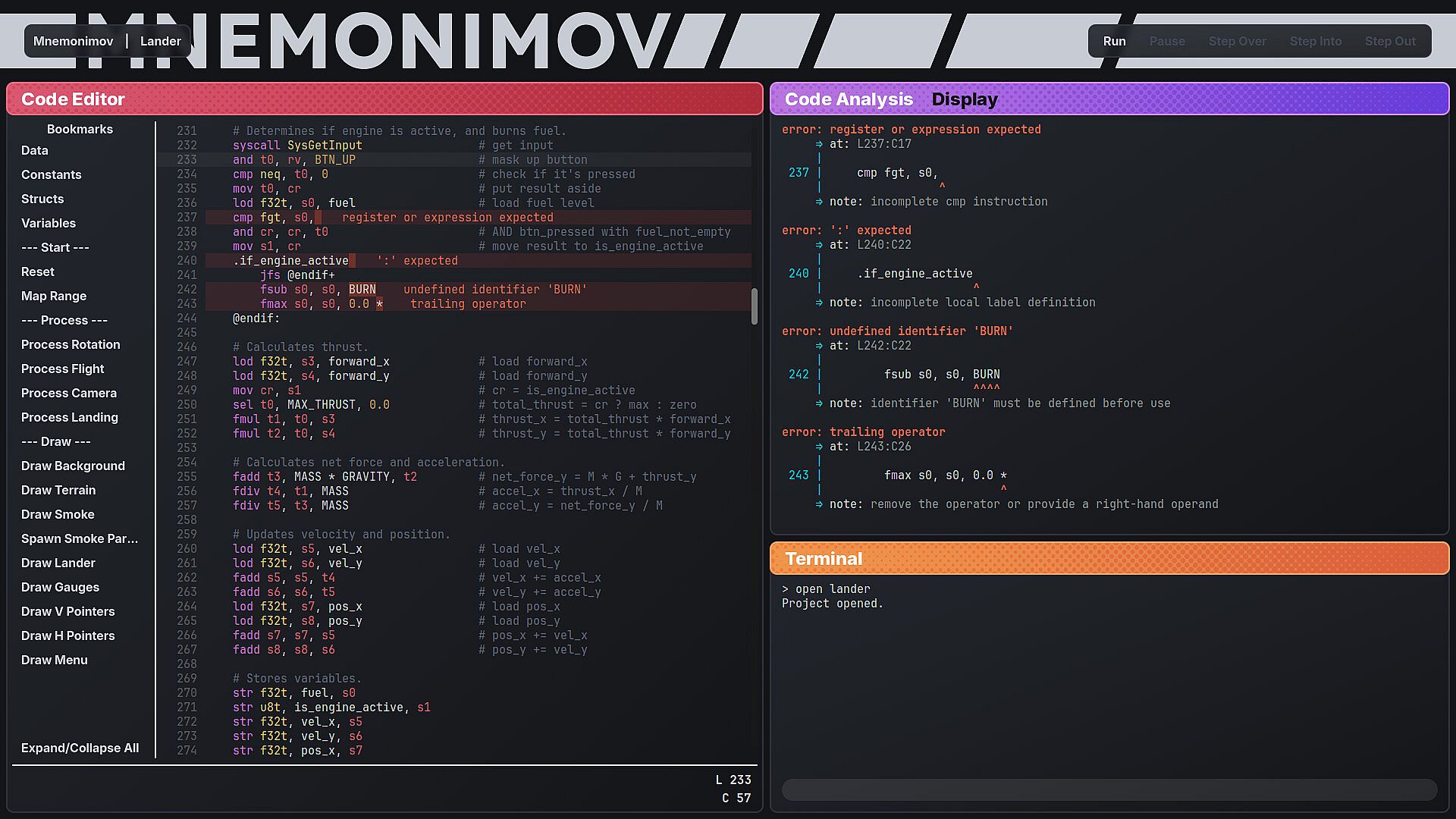Viewport: 1456px width, 819px height.
Task: Select the Draw Gauges bookmark
Action: point(61,587)
